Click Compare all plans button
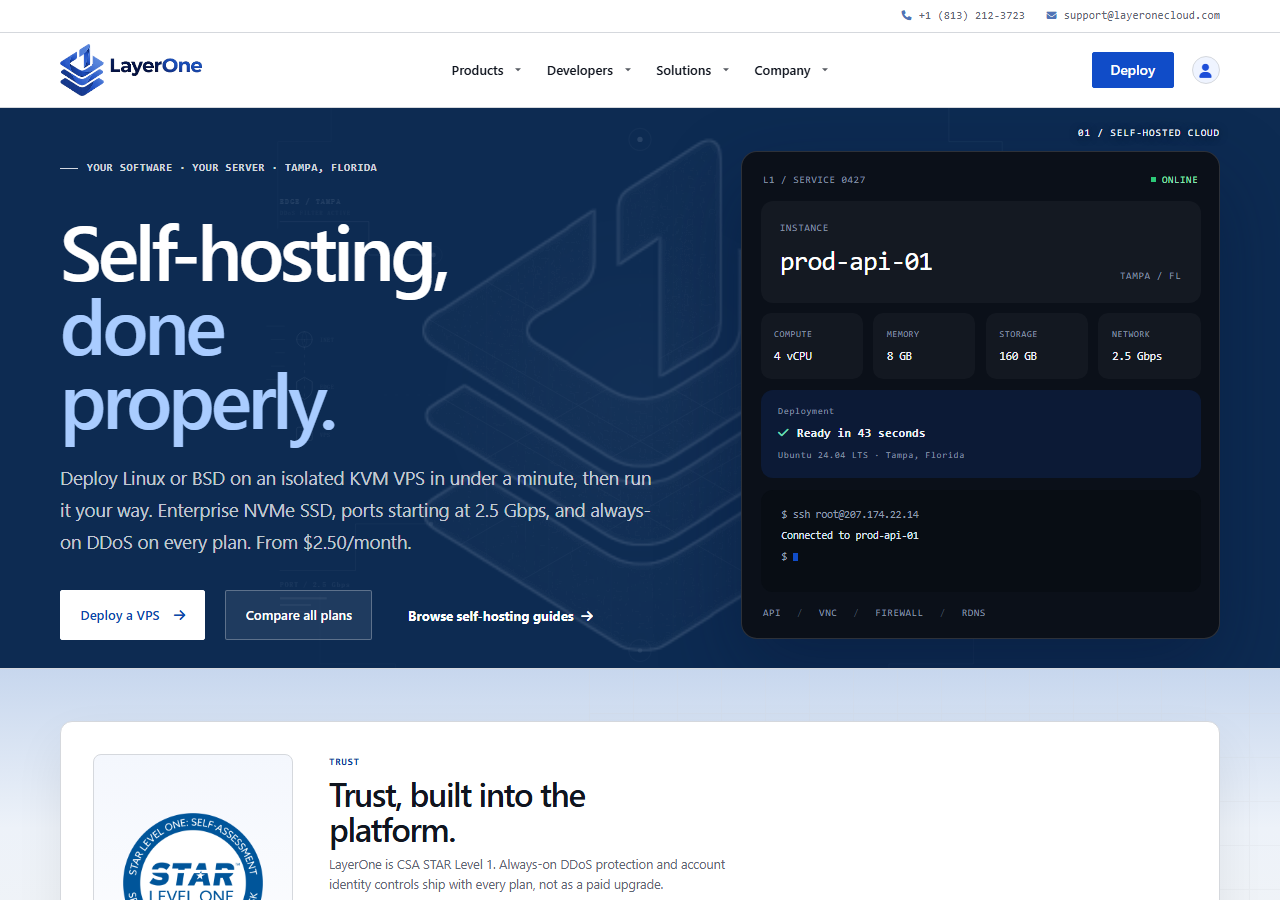The width and height of the screenshot is (1280, 900). (298, 615)
